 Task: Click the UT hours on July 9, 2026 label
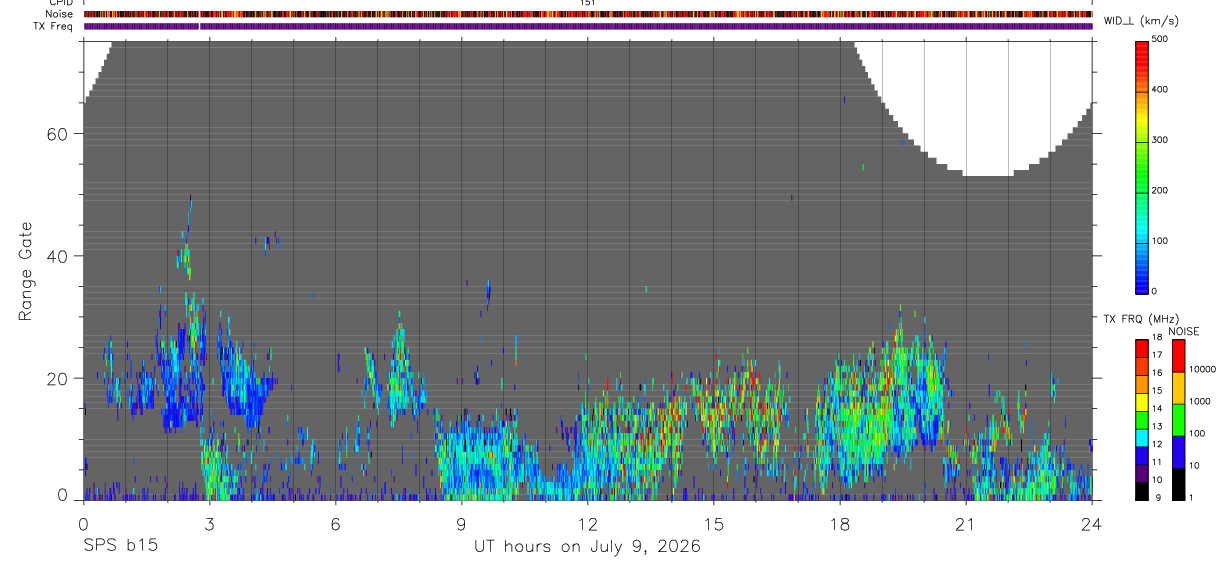click(x=587, y=547)
